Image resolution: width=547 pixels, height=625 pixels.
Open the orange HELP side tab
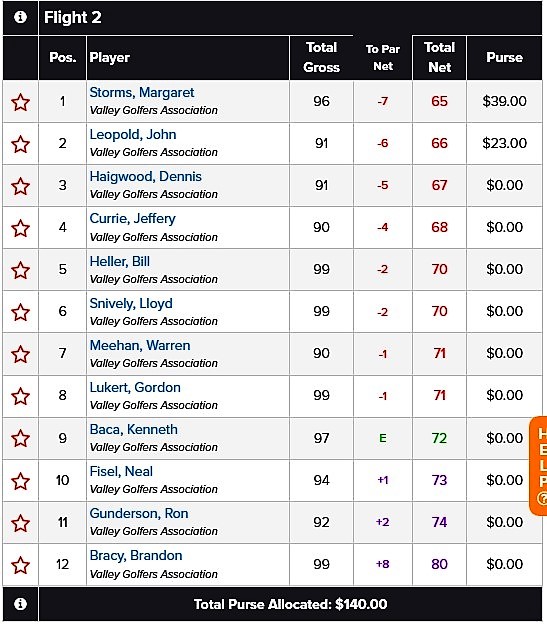click(539, 466)
